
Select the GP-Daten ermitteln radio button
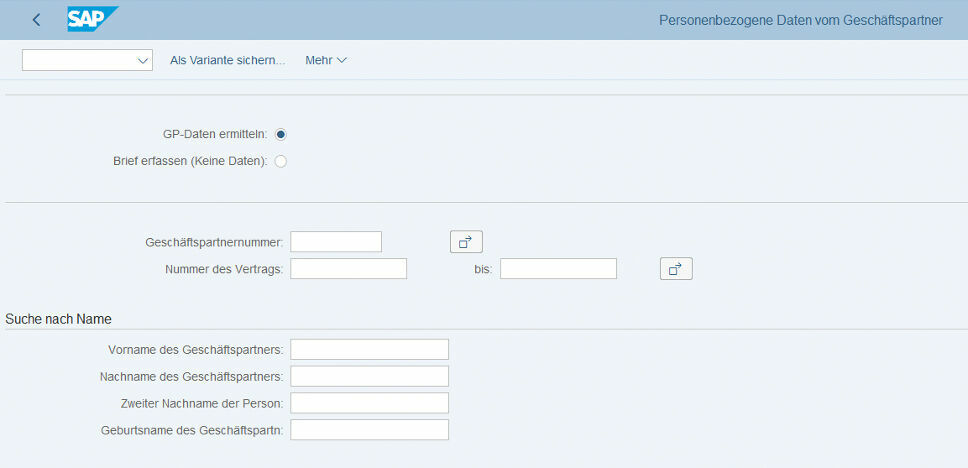(x=281, y=135)
